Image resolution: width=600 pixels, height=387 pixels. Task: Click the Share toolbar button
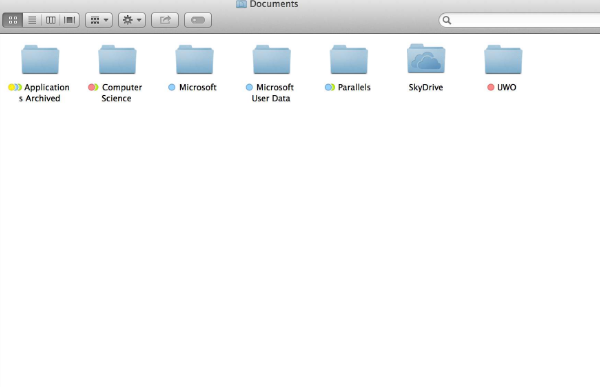pos(165,20)
